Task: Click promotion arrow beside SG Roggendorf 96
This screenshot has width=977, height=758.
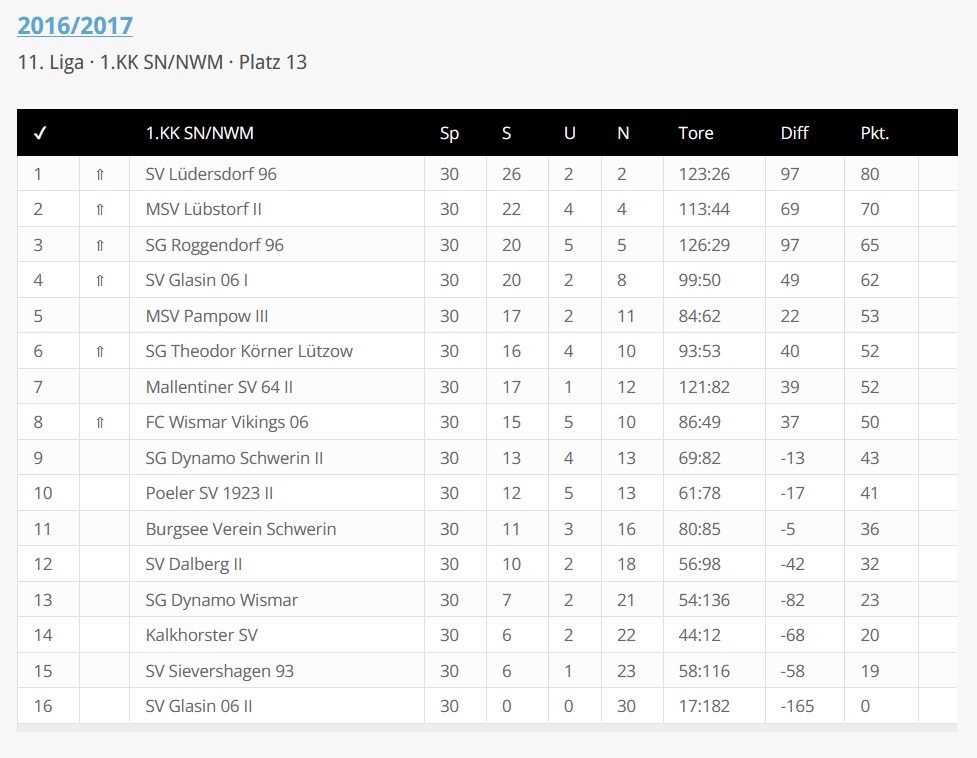Action: (x=100, y=245)
